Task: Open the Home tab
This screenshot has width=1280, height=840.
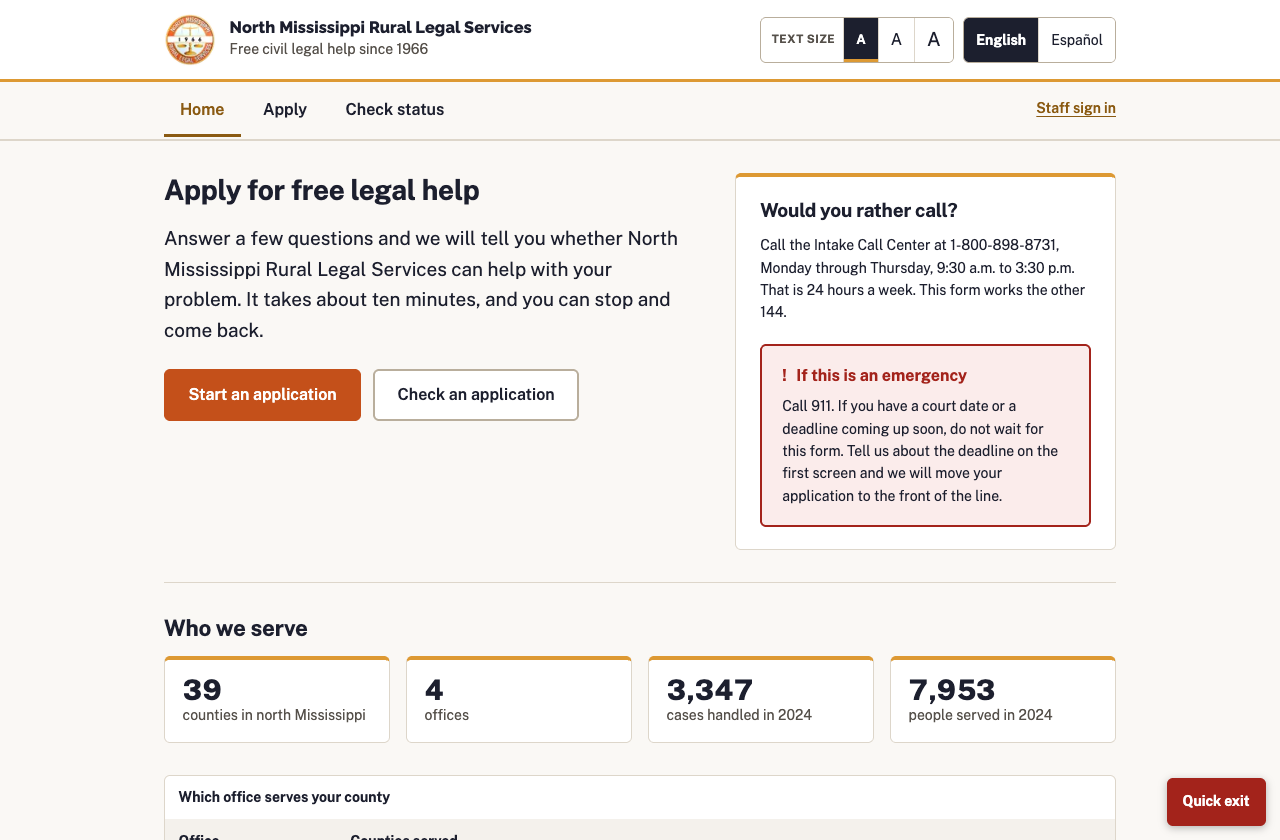Action: tap(202, 110)
